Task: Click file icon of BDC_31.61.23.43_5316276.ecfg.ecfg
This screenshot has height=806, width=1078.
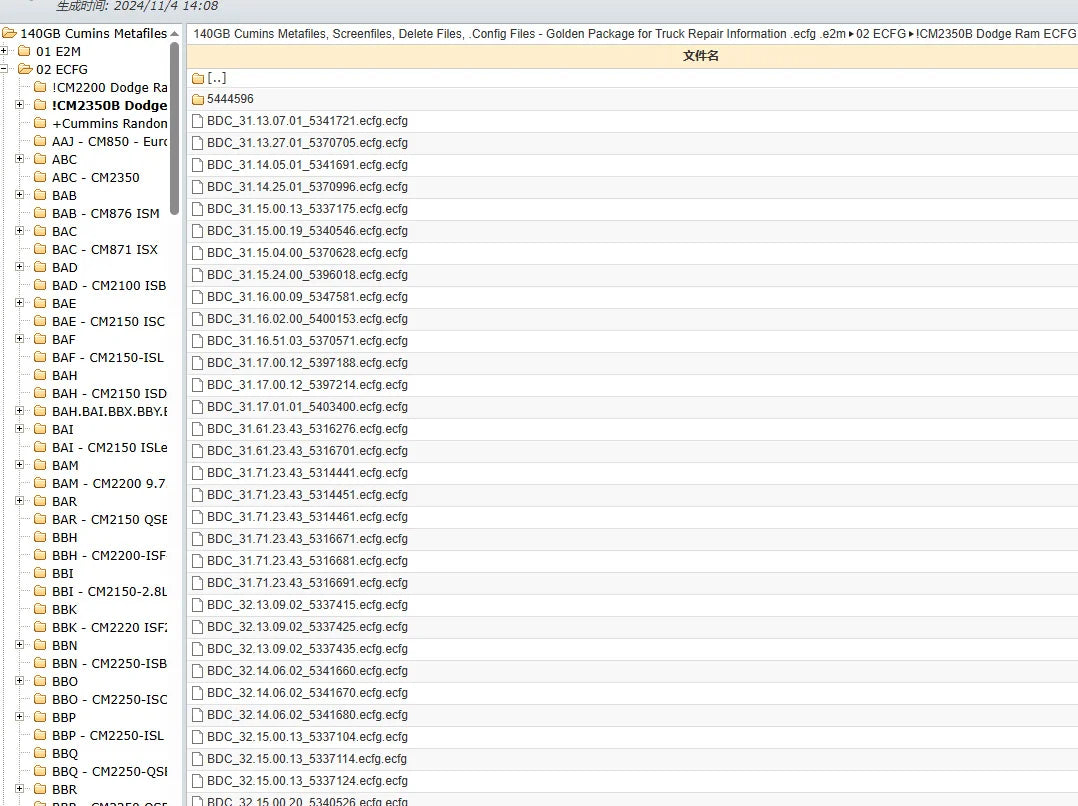Action: click(x=197, y=429)
